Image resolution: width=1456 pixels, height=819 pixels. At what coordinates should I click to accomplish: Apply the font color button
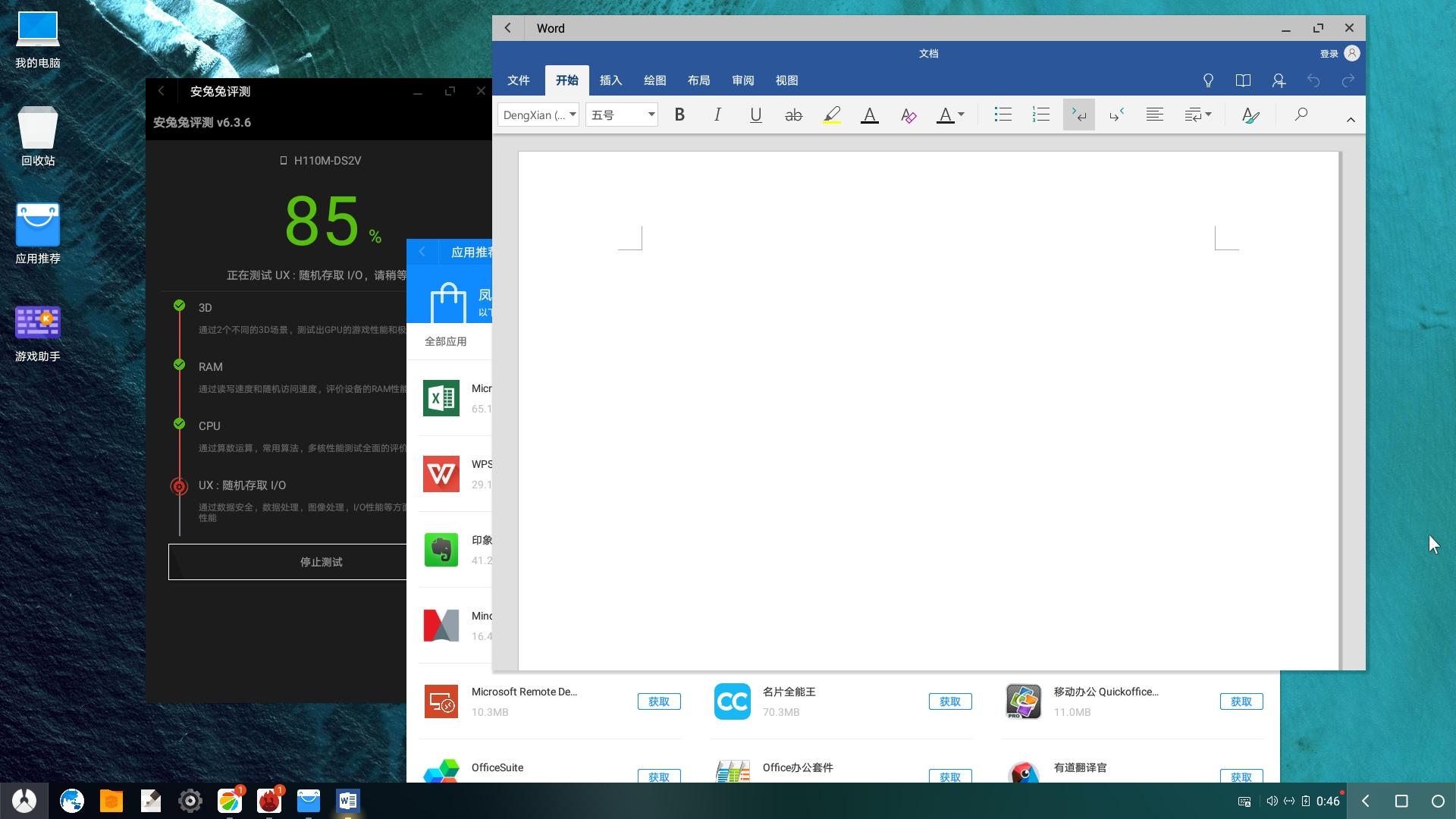(870, 115)
